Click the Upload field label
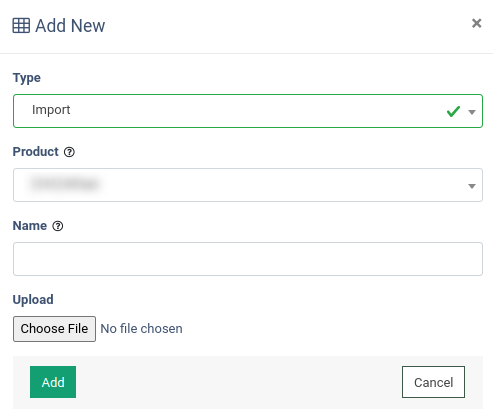This screenshot has height=419, width=493. point(33,300)
